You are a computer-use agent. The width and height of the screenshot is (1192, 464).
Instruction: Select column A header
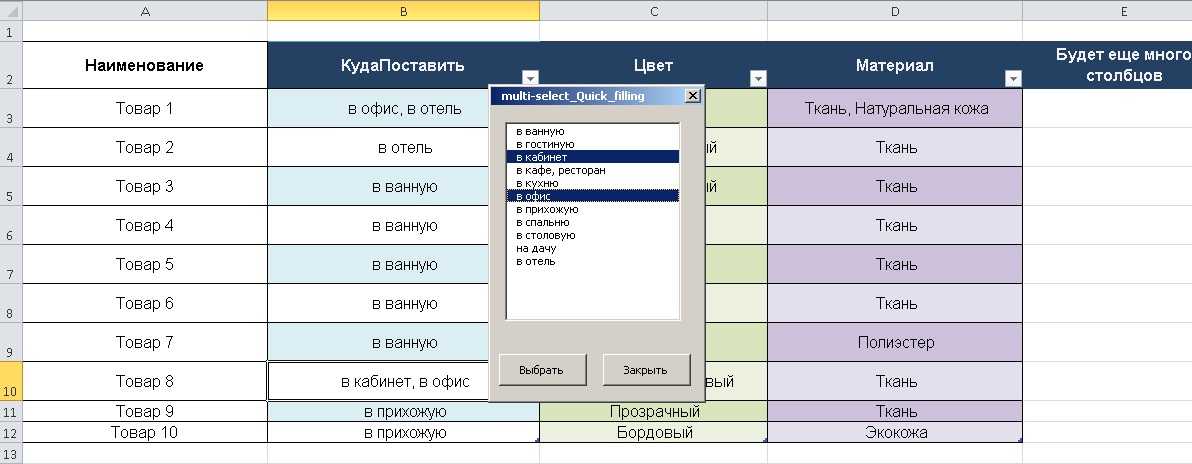pyautogui.click(x=144, y=11)
